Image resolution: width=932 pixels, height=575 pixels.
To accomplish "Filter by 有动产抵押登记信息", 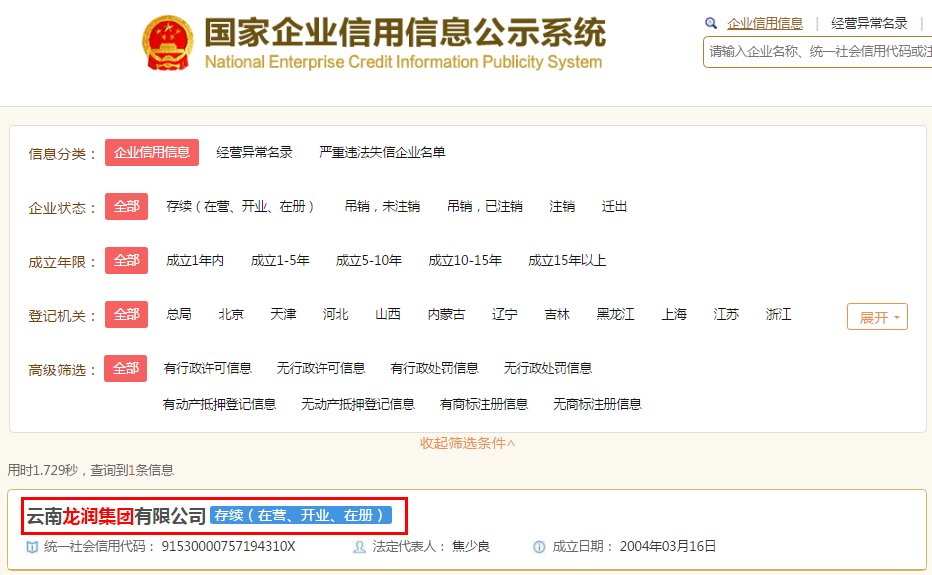I will [x=219, y=404].
